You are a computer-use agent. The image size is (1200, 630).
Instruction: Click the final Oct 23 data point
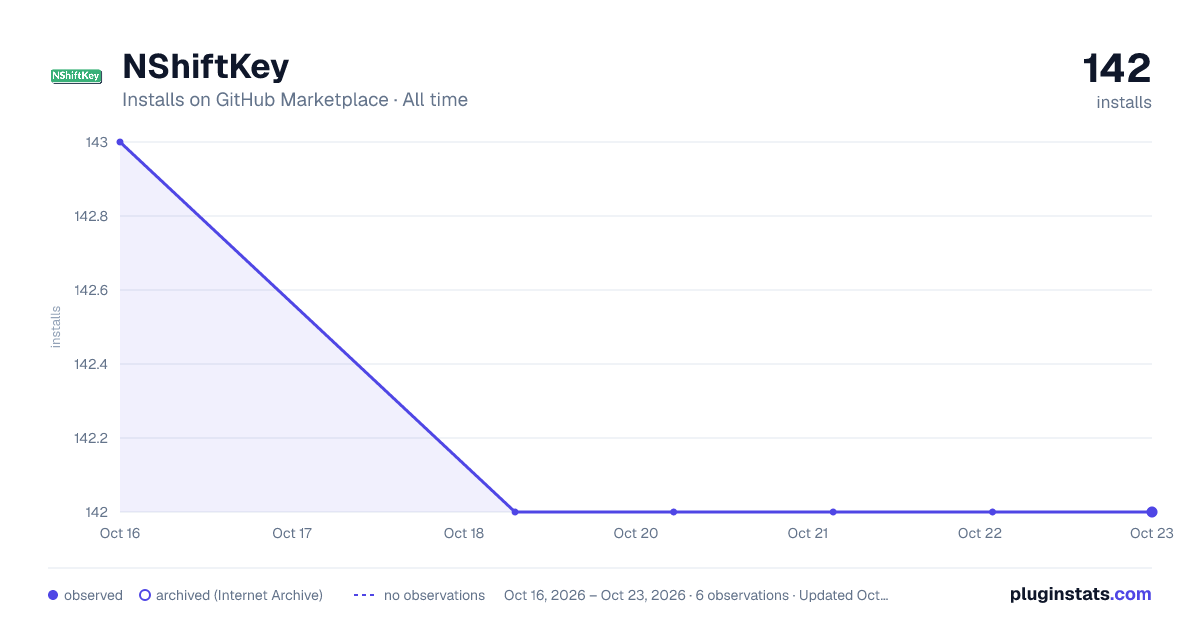coord(1152,512)
